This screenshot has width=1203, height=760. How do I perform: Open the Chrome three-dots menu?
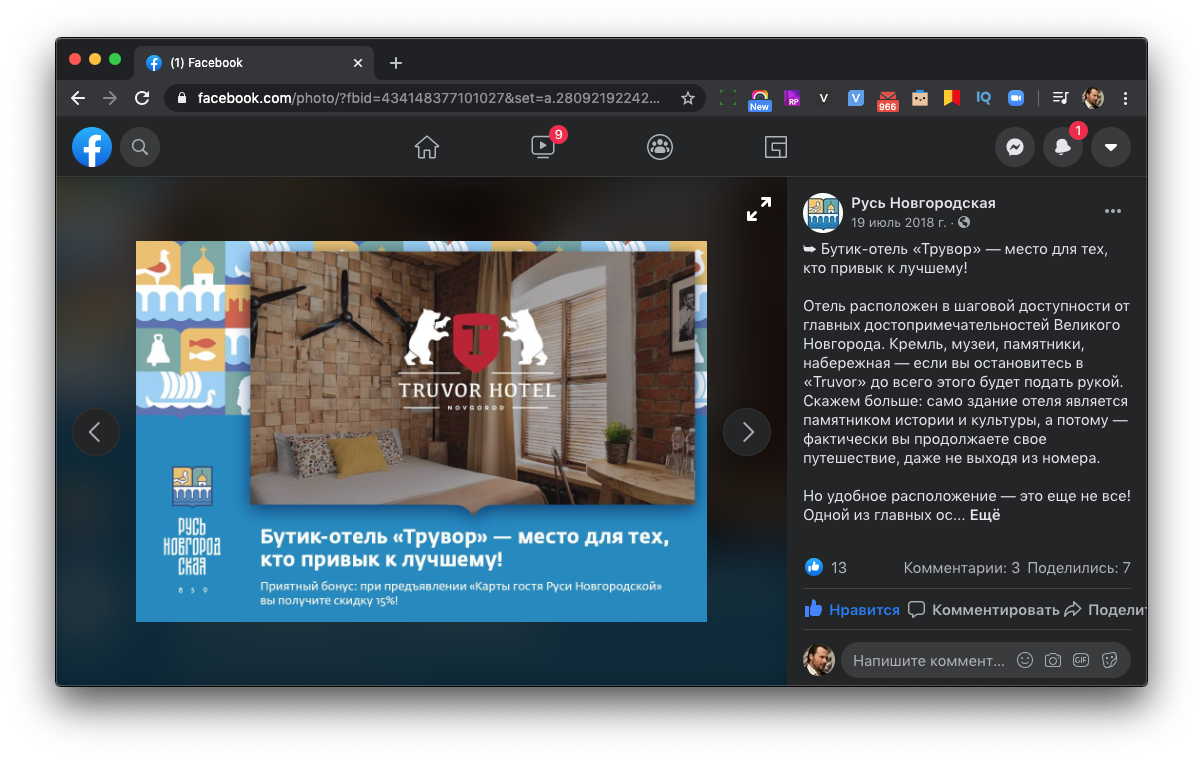click(x=1126, y=98)
